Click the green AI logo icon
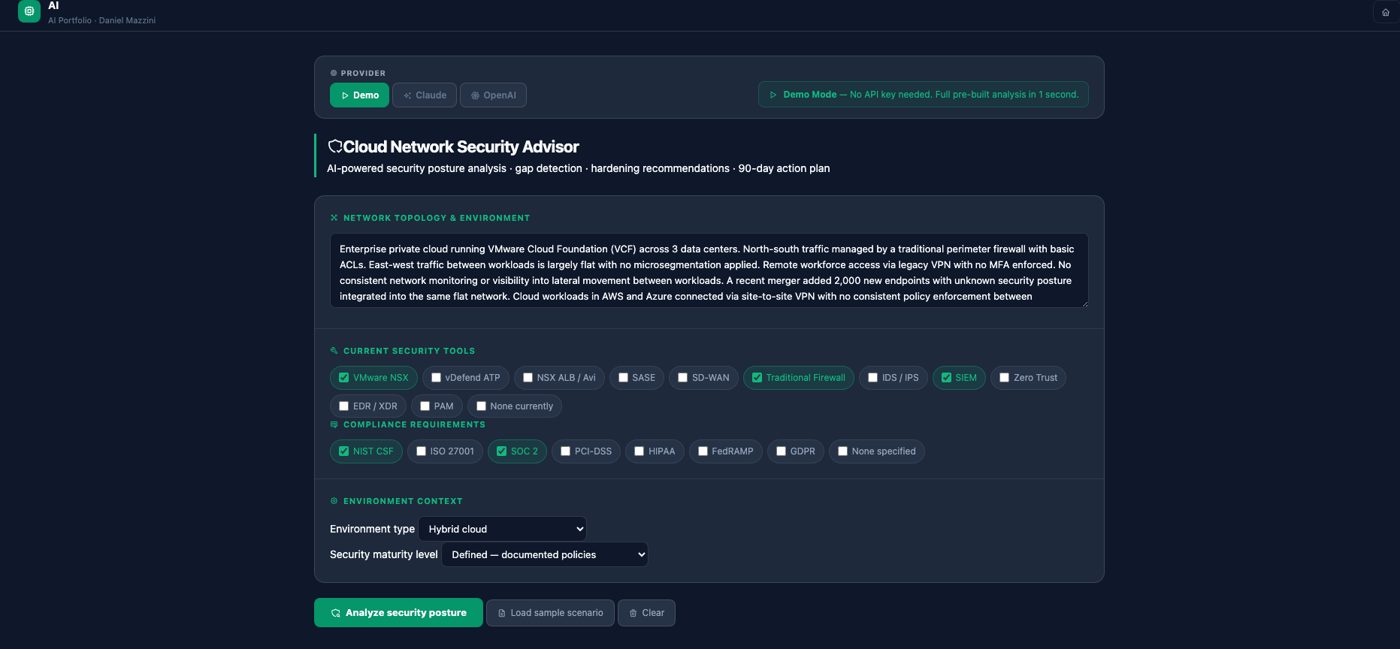Image resolution: width=1400 pixels, height=649 pixels. pos(29,11)
